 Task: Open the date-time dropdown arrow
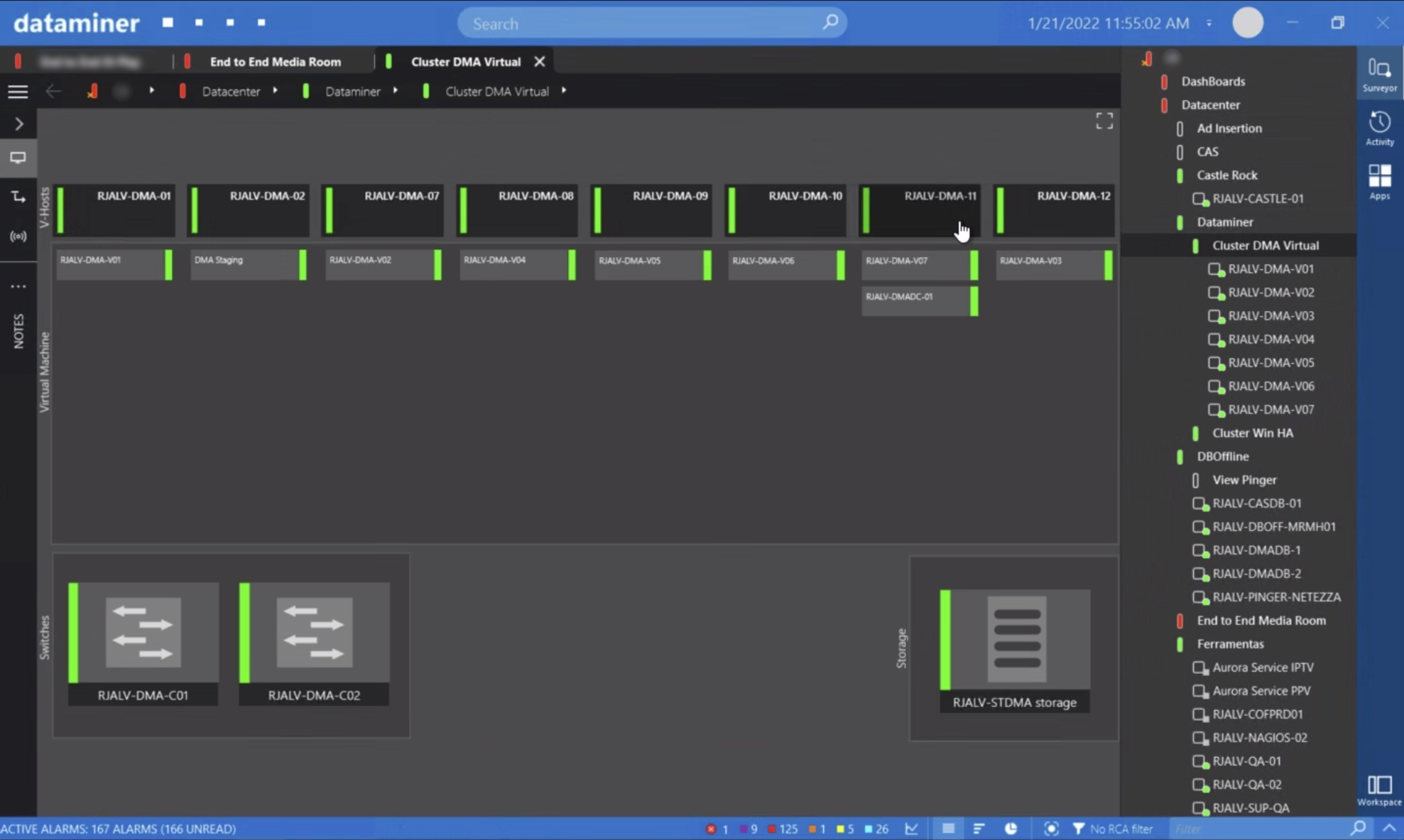pyautogui.click(x=1209, y=23)
